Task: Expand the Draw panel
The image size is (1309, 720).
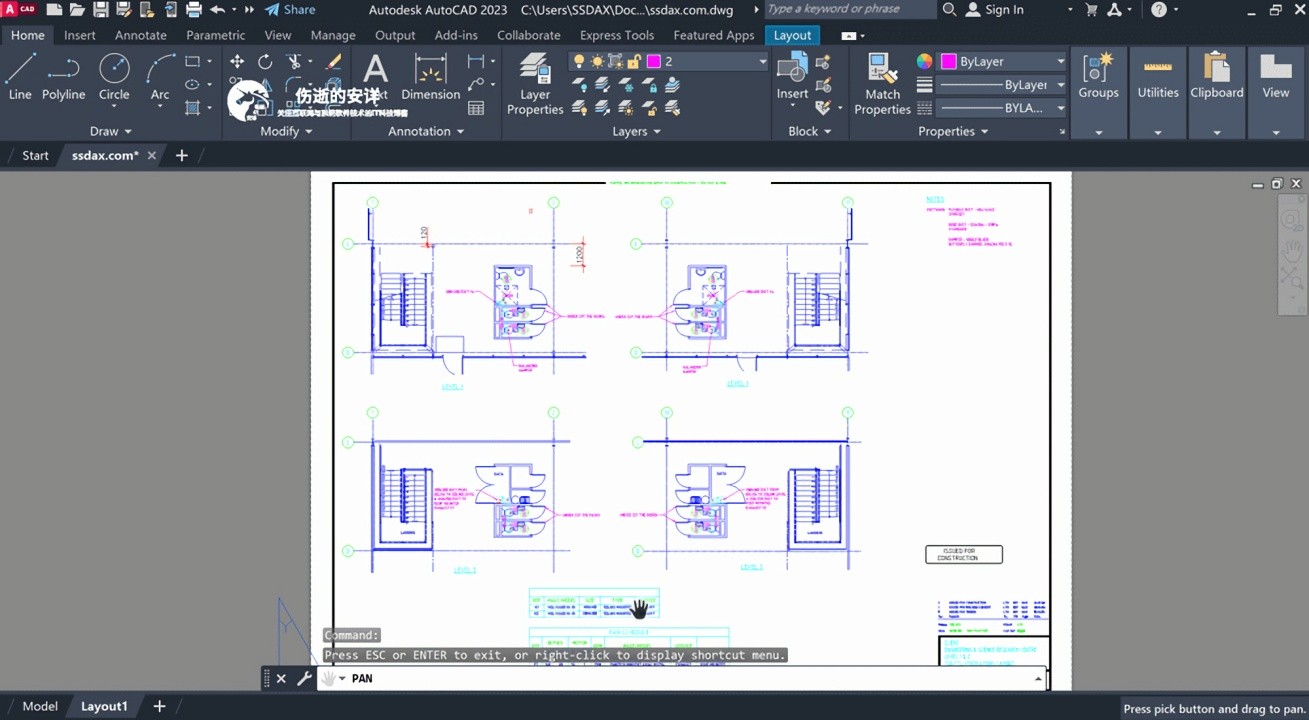Action: (110, 131)
